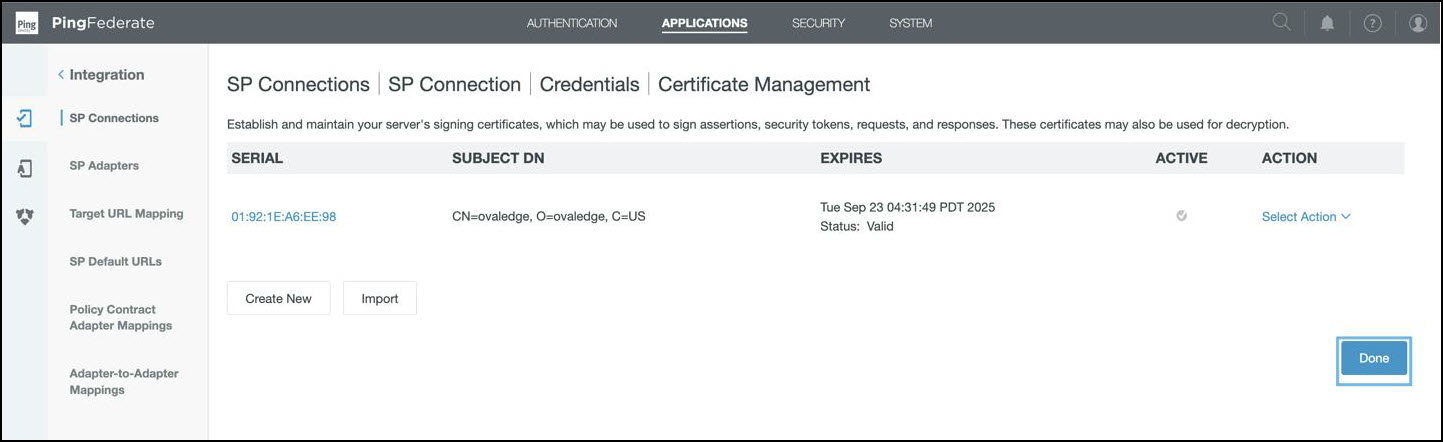Expand the Select Action dropdown
This screenshot has width=1443, height=442.
(1306, 217)
